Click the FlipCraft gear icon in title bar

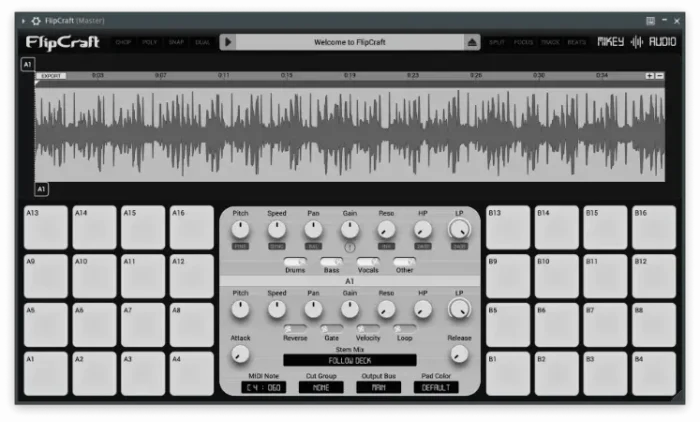click(x=36, y=20)
